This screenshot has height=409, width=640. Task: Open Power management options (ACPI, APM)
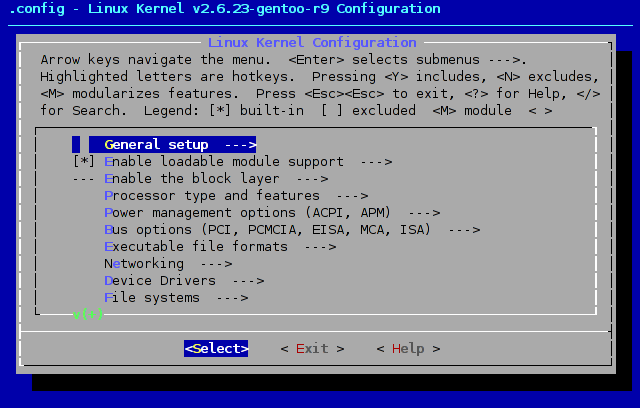click(x=272, y=213)
